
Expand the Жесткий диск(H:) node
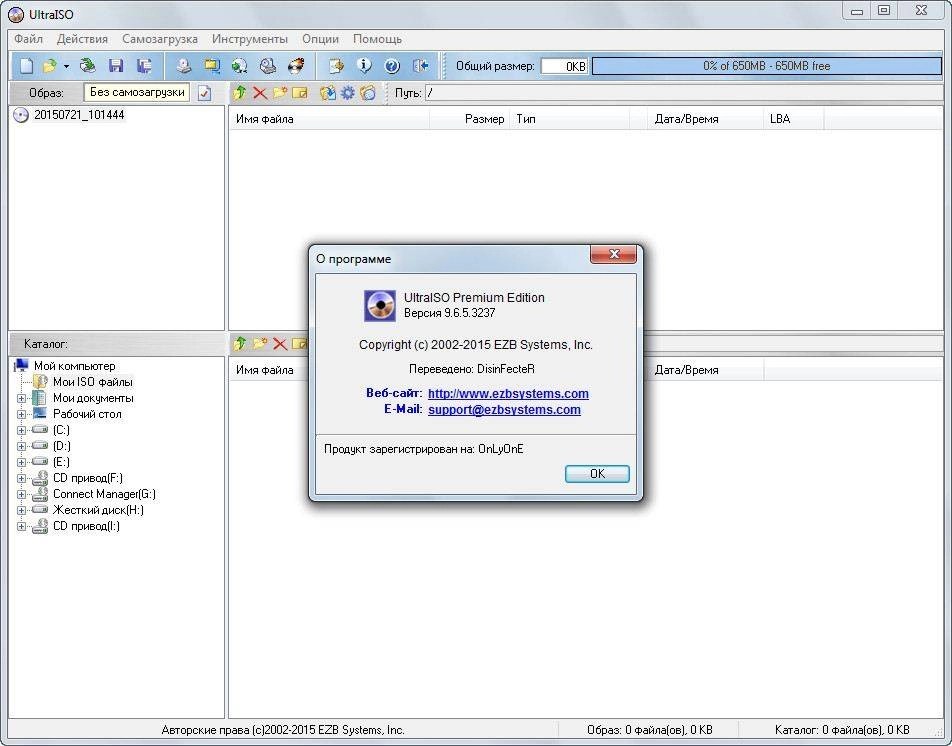click(21, 510)
